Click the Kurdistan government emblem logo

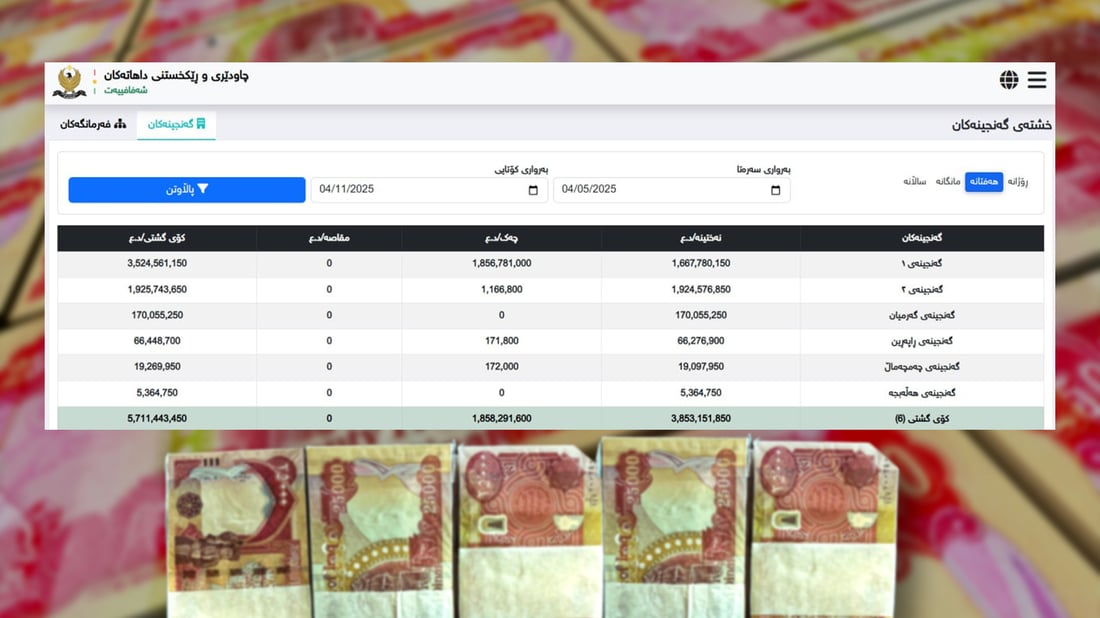coord(69,82)
